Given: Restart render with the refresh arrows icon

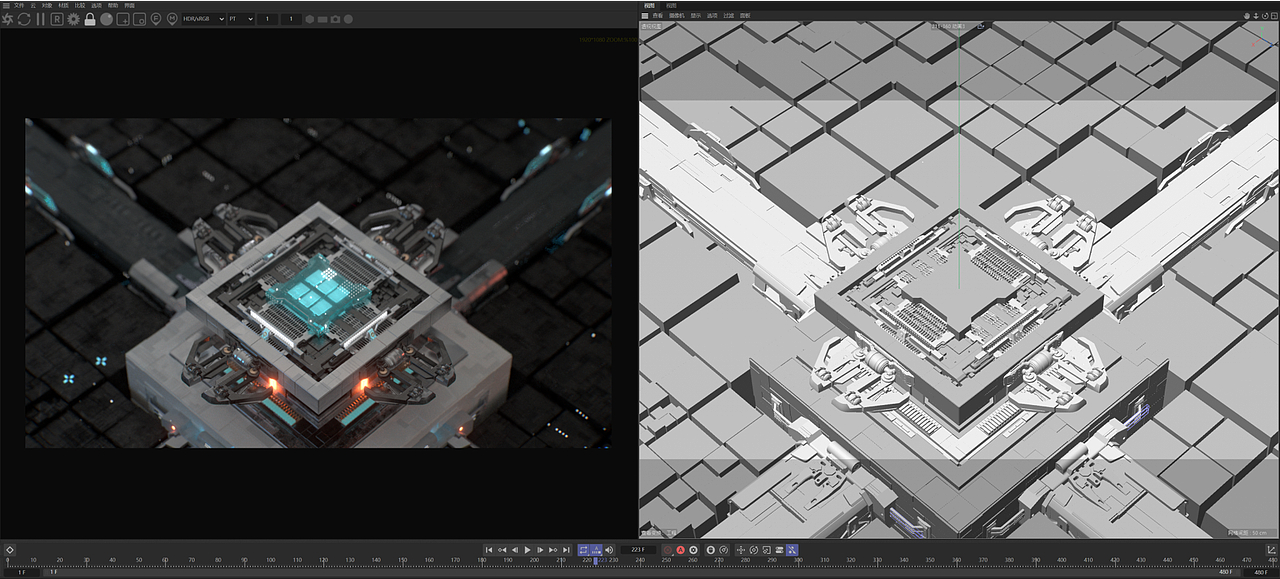Looking at the screenshot, I should (x=24, y=19).
